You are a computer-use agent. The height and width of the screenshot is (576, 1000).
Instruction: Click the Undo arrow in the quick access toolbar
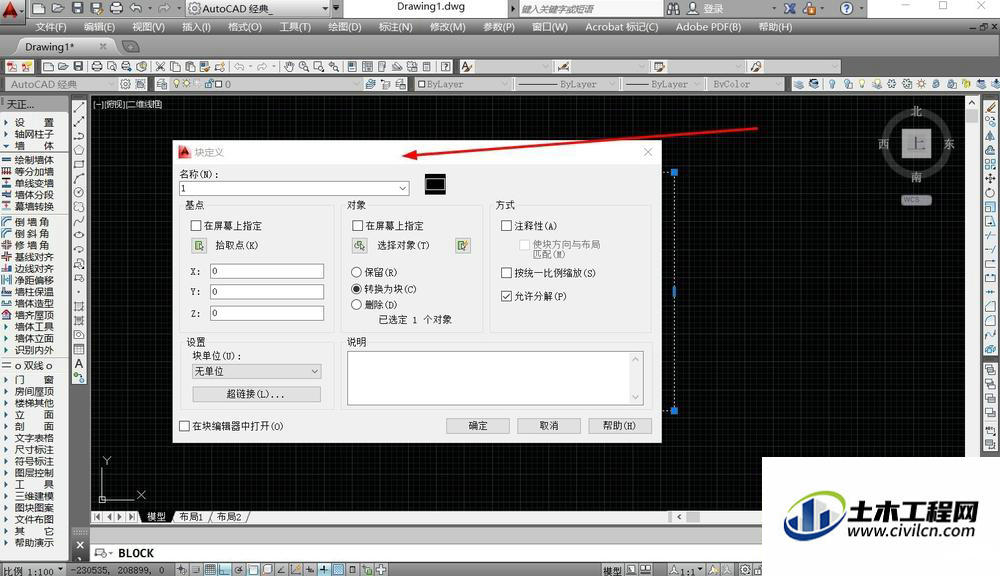click(x=136, y=8)
